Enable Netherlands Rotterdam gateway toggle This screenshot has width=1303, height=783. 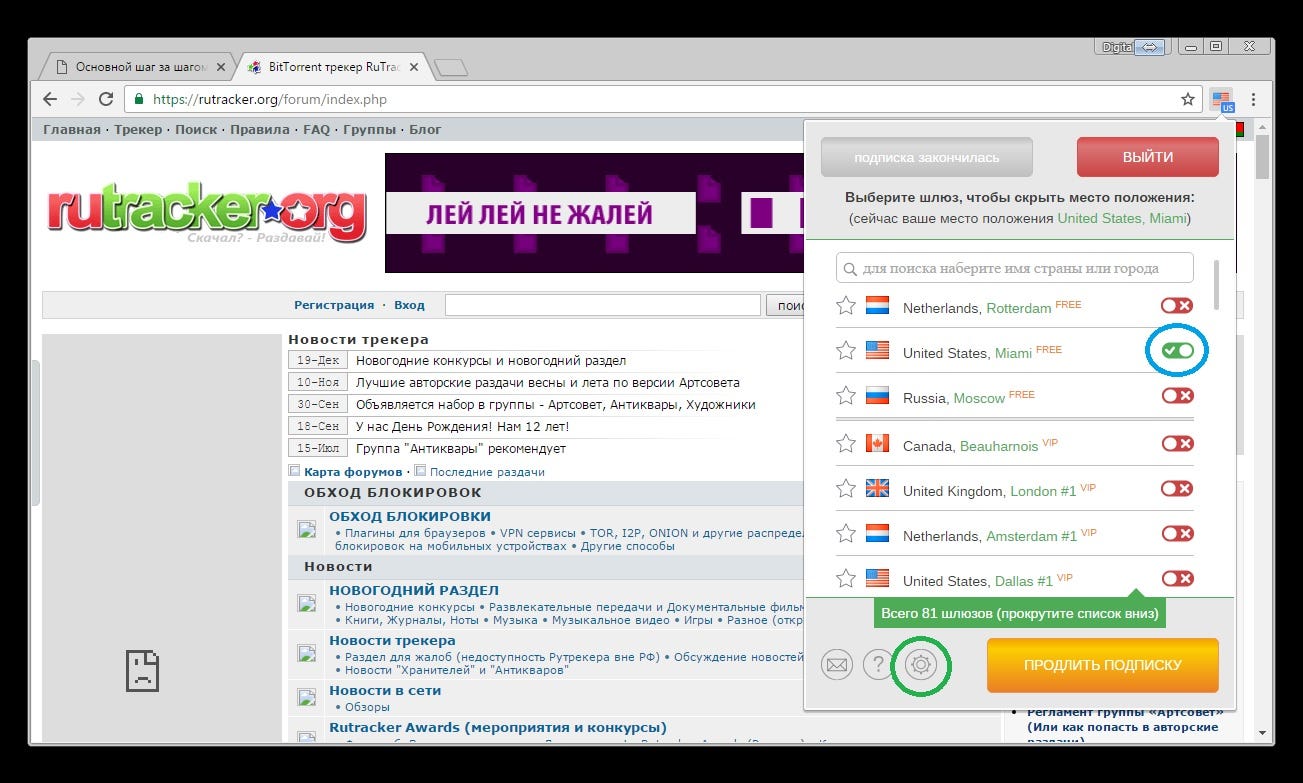(x=1177, y=306)
